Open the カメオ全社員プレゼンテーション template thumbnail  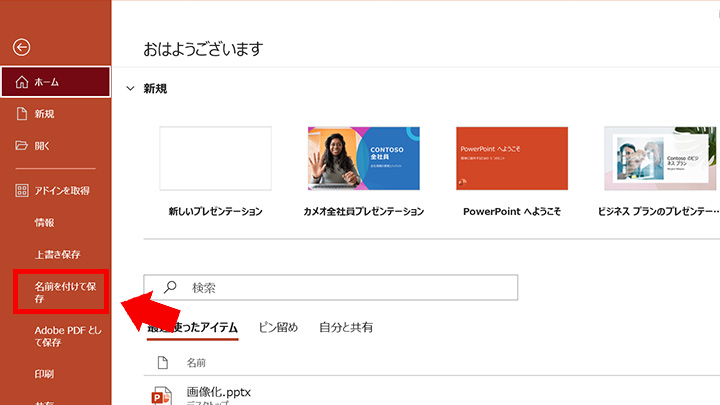[364, 158]
